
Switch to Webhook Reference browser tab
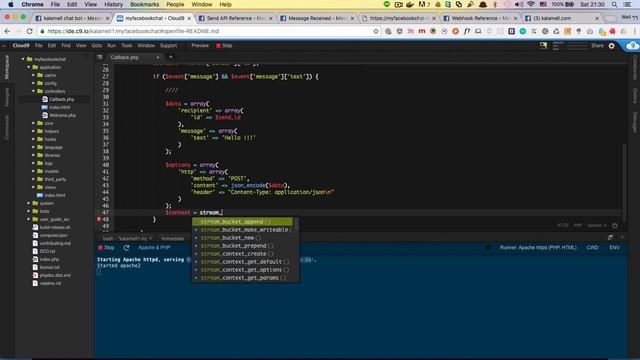480,18
